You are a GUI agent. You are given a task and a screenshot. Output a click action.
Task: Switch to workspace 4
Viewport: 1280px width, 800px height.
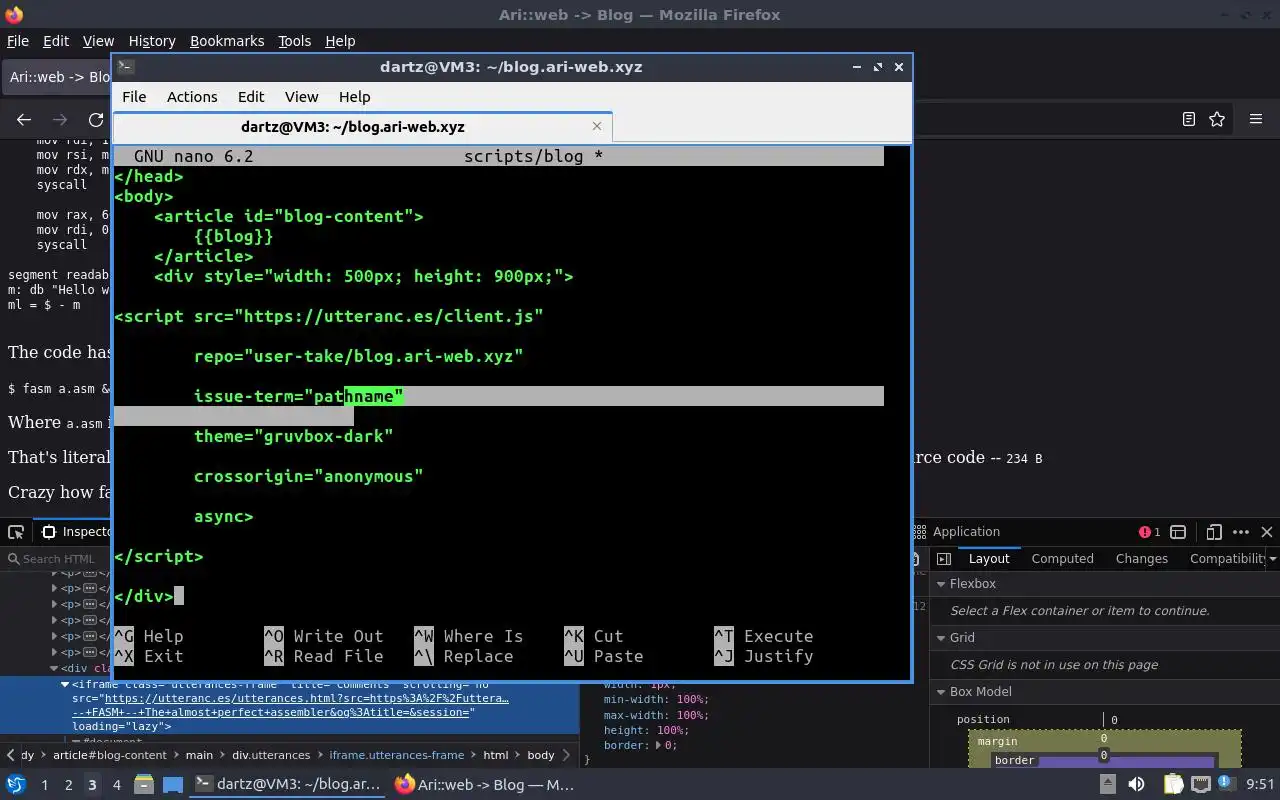[116, 785]
